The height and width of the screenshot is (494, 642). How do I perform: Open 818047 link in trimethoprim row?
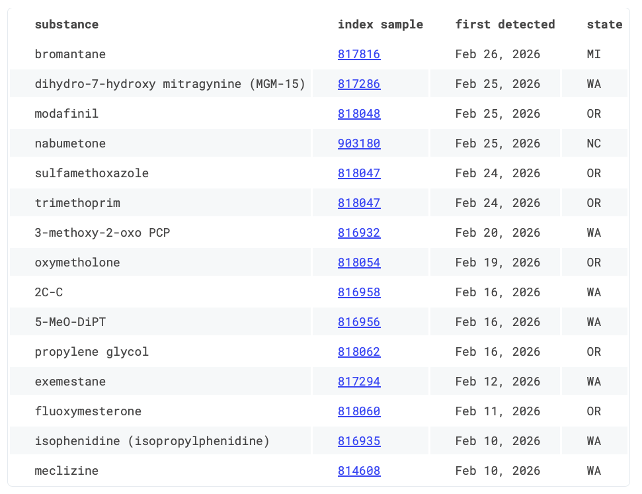(x=358, y=203)
